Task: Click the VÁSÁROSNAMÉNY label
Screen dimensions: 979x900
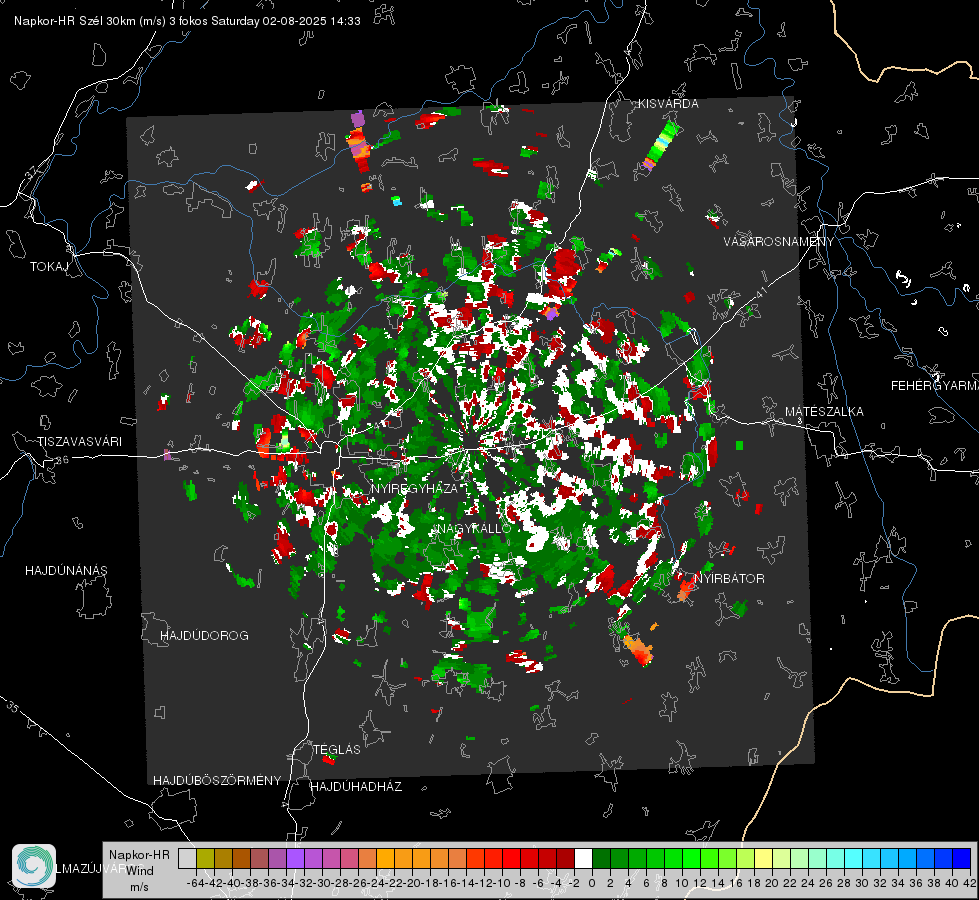Action: 779,242
